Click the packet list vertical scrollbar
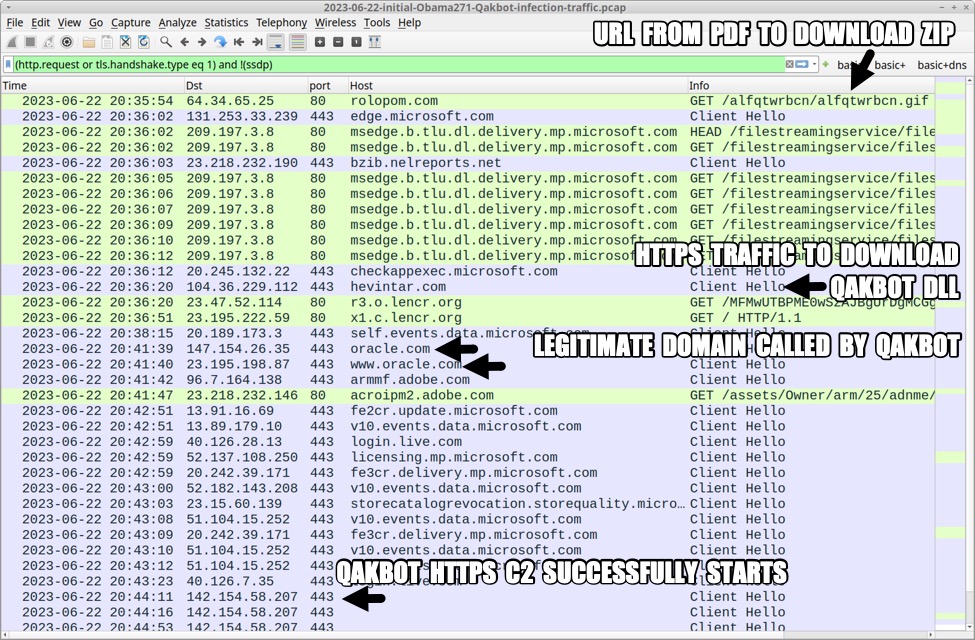The height and width of the screenshot is (640, 975). [969, 355]
